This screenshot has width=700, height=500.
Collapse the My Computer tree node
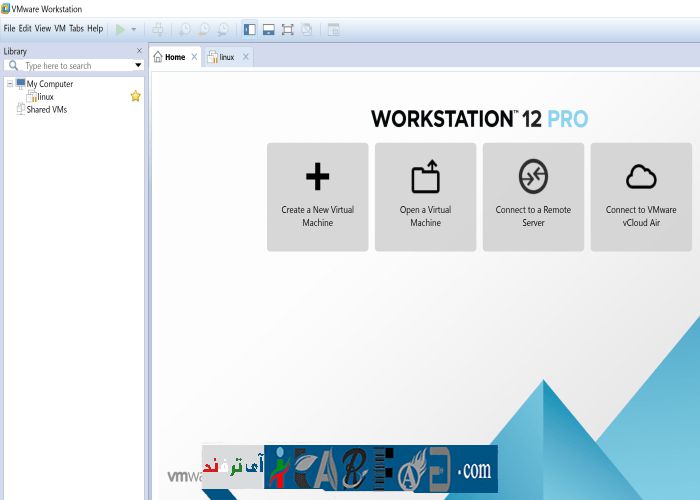click(x=10, y=84)
